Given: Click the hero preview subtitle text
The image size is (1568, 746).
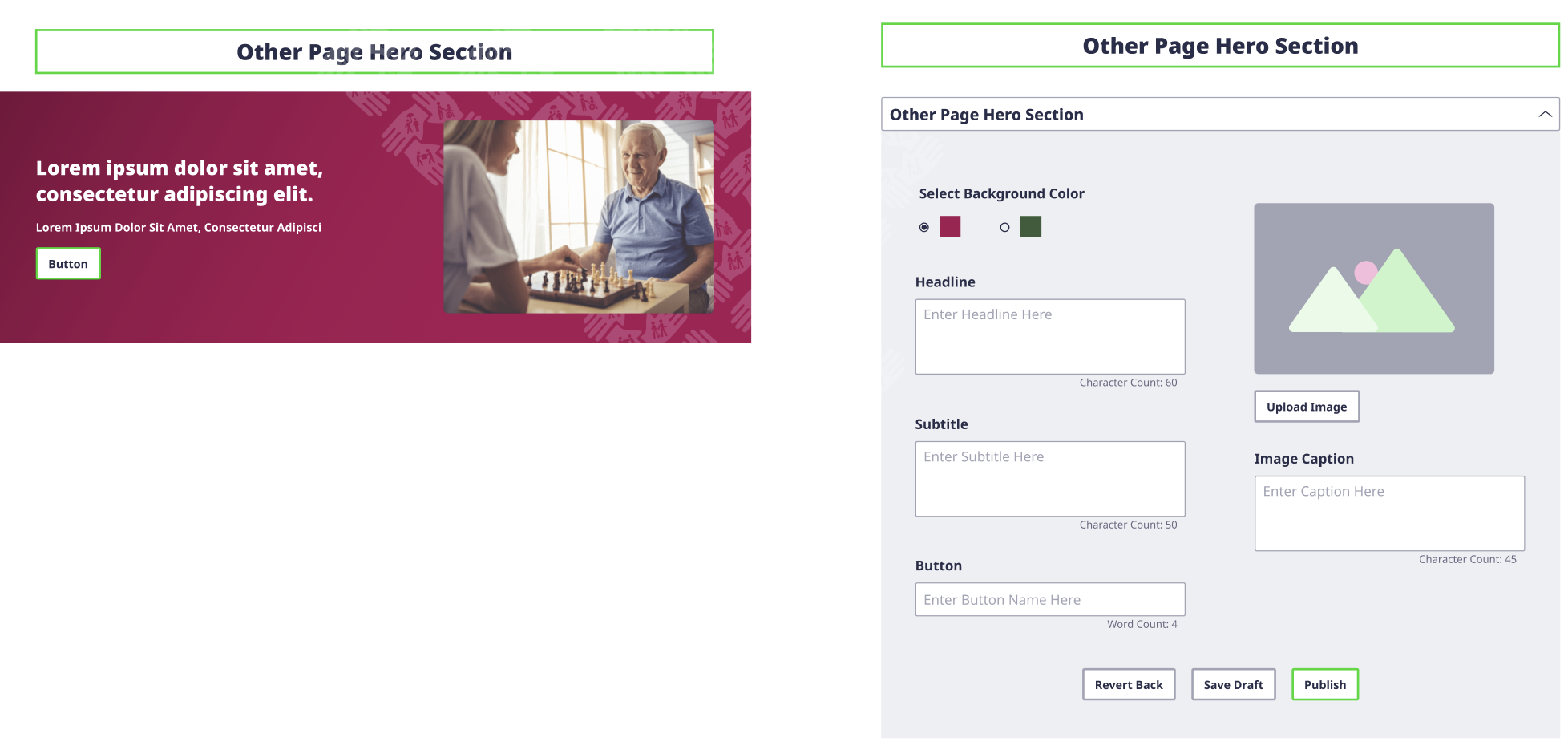Looking at the screenshot, I should [178, 228].
